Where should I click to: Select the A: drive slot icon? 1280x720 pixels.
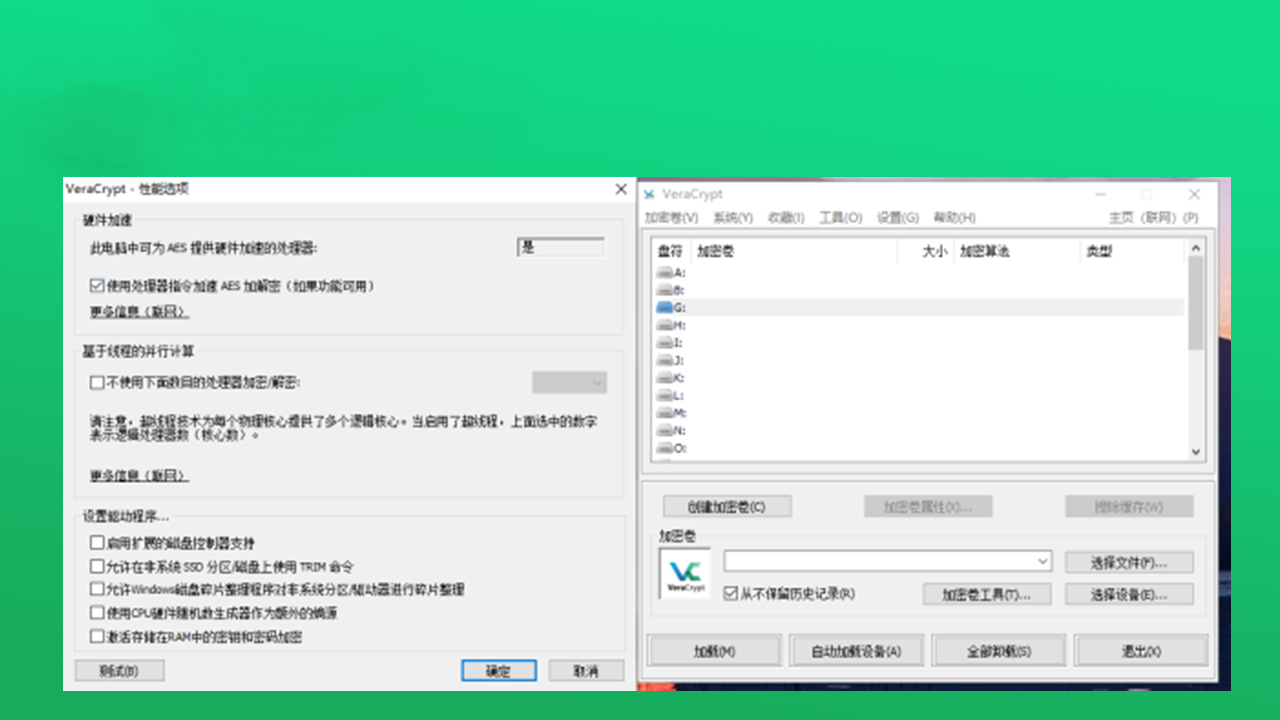click(x=664, y=272)
